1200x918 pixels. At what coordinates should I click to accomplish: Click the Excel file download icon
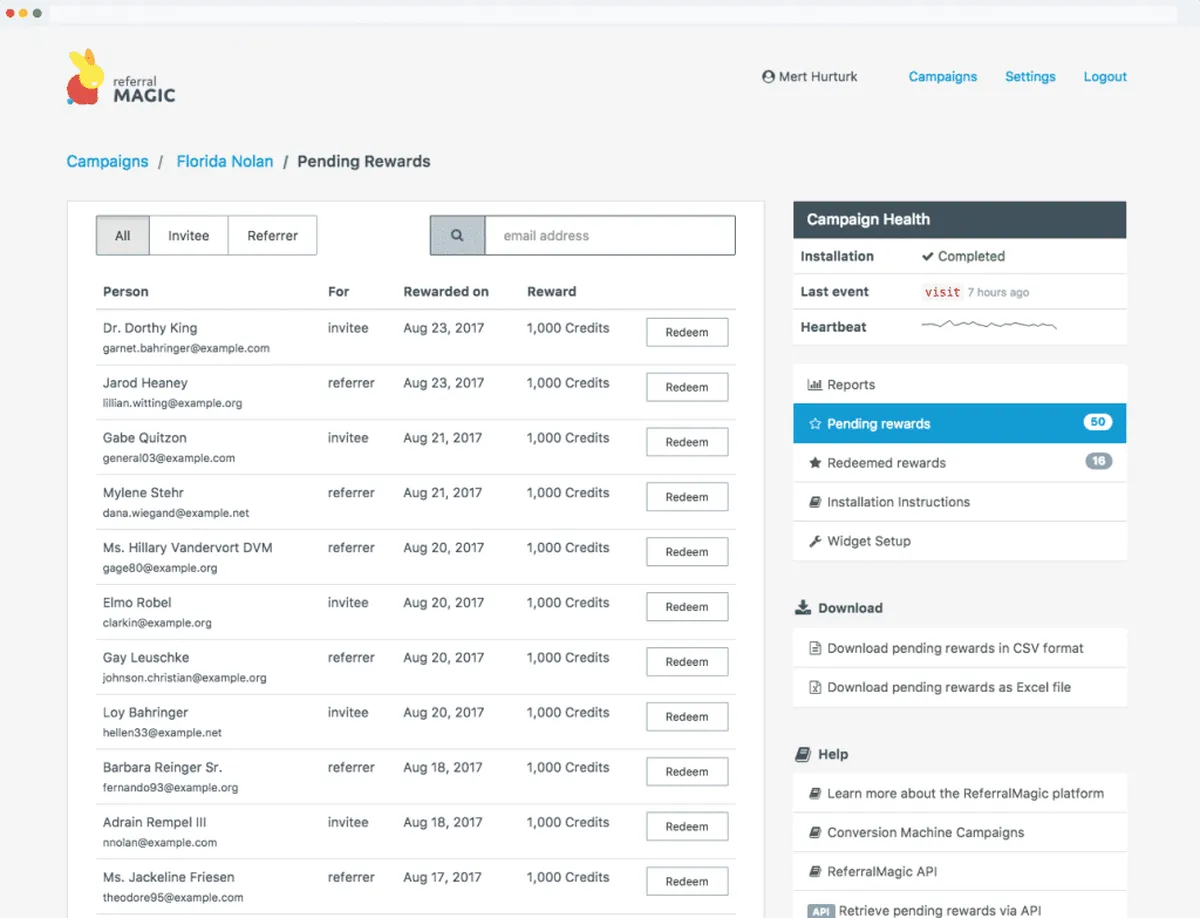pyautogui.click(x=815, y=687)
